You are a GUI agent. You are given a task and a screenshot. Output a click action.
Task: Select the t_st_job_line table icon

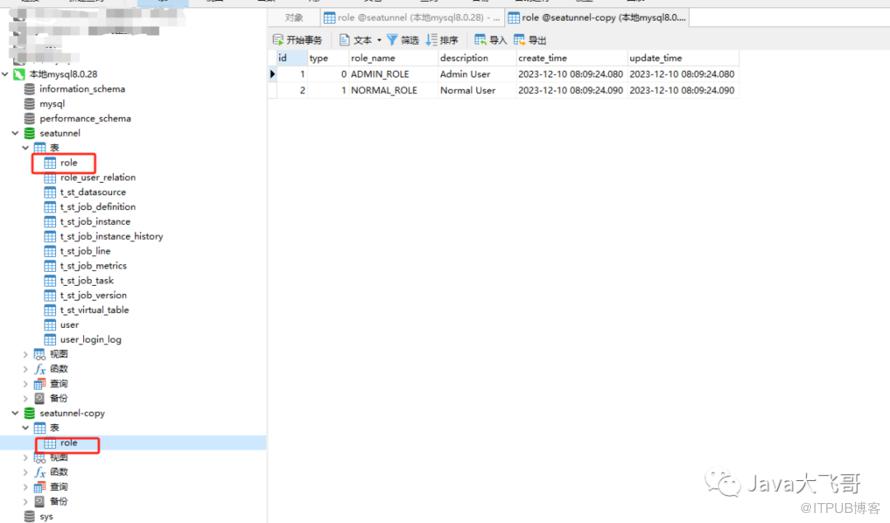50,252
